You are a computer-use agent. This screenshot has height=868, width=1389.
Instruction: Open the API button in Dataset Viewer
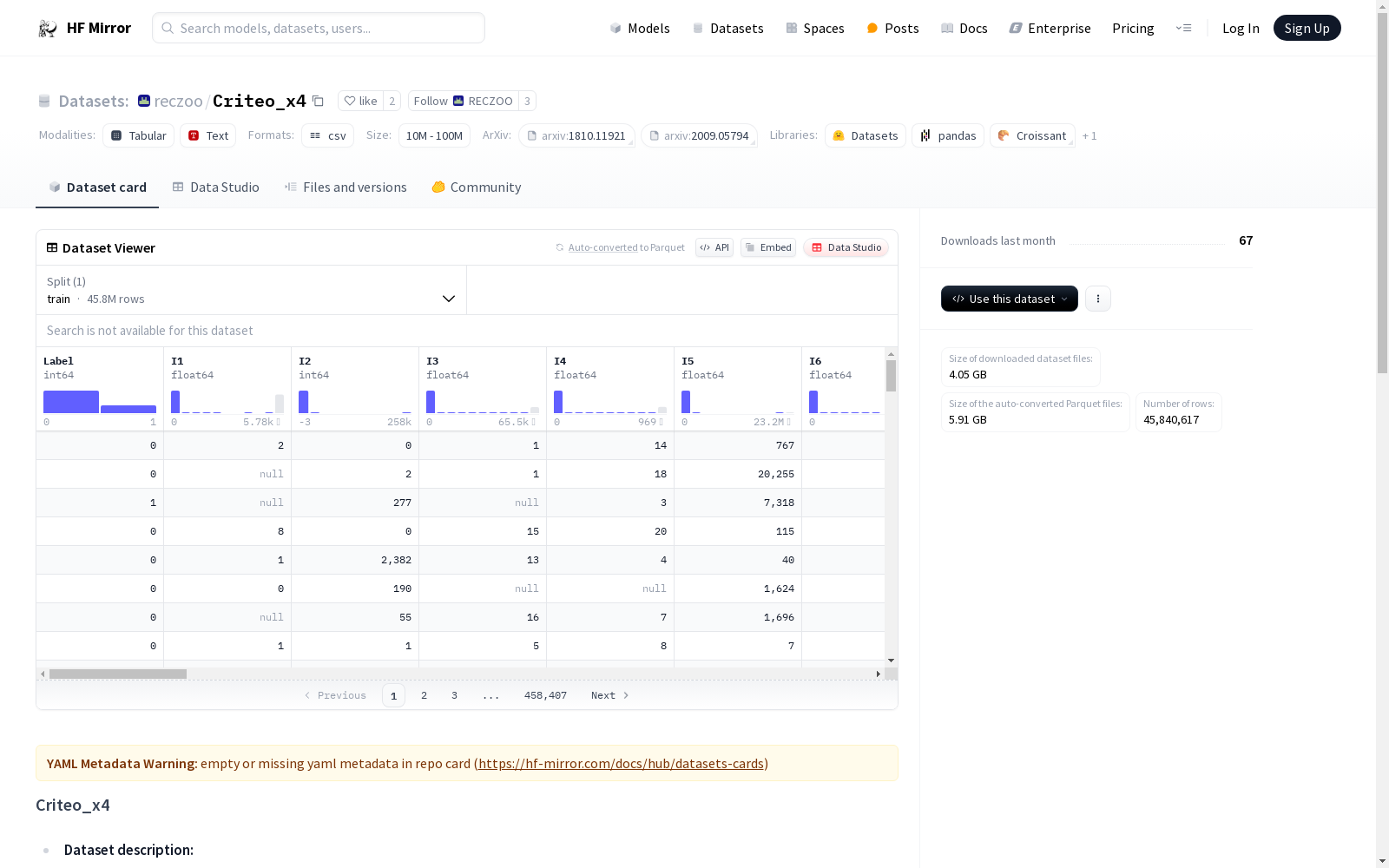714,247
